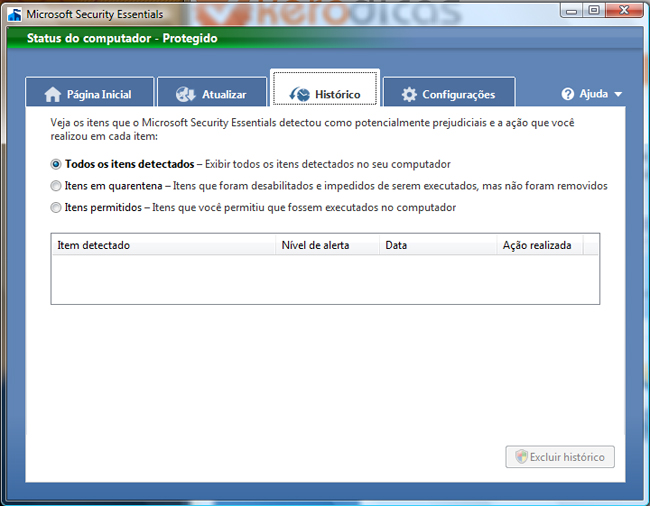The width and height of the screenshot is (650, 506).
Task: Open the Configurações tab
Action: (449, 92)
